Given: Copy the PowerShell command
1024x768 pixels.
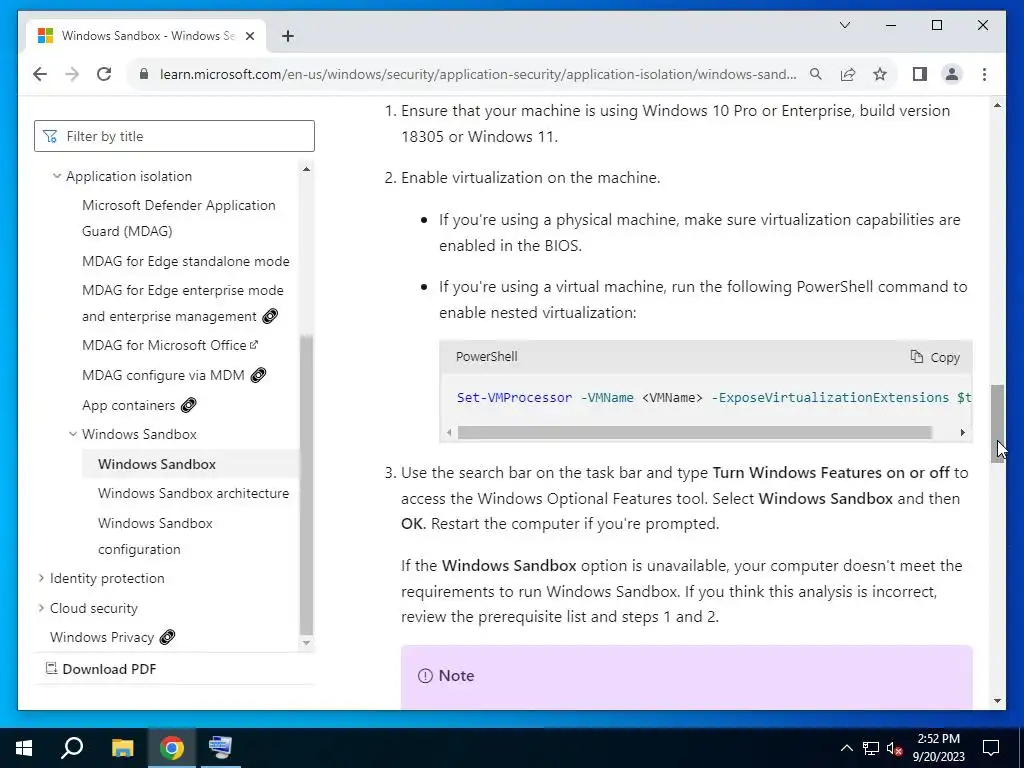Looking at the screenshot, I should click(x=935, y=357).
